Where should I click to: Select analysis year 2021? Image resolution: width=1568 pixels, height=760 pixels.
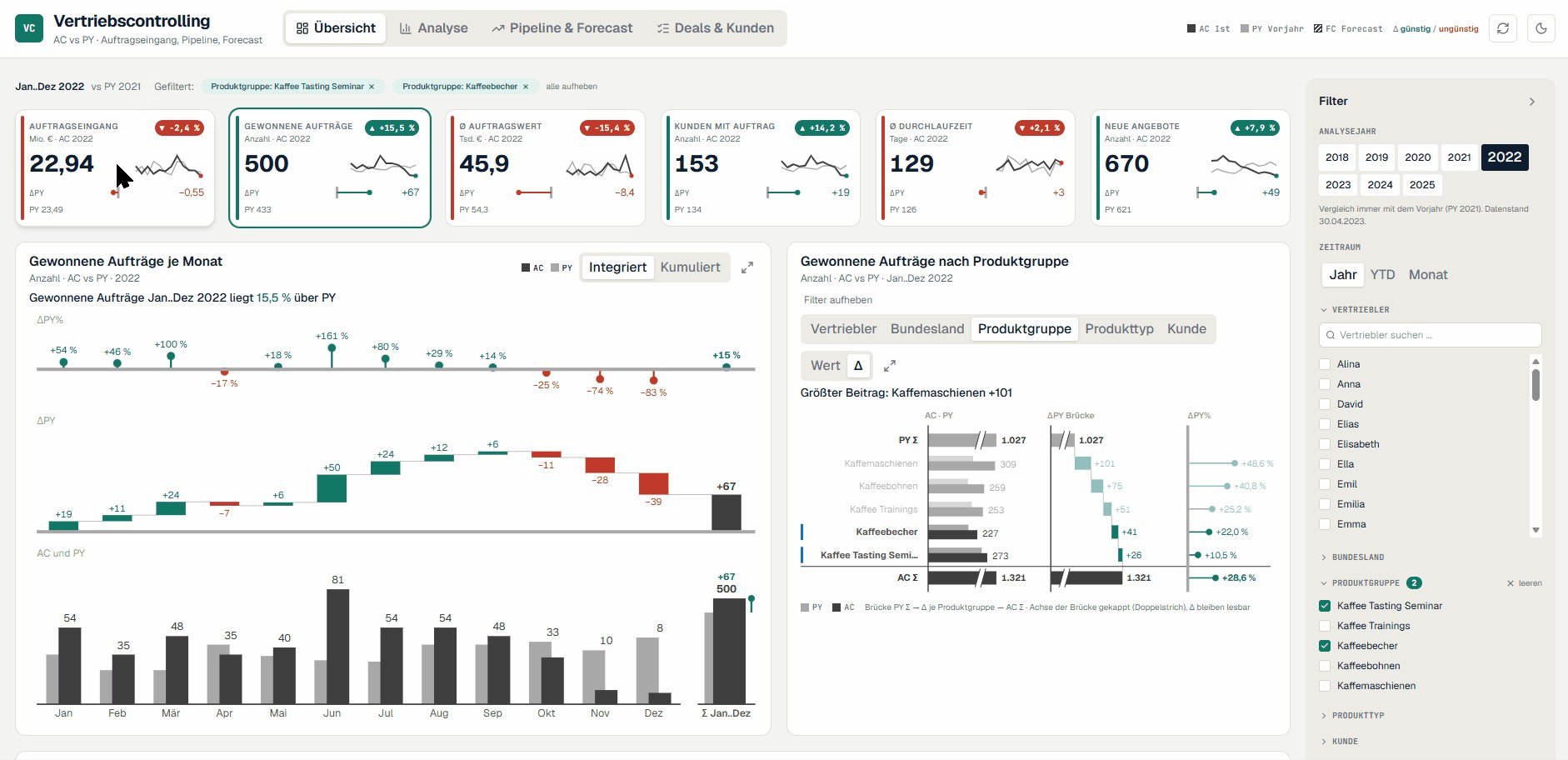point(1459,157)
